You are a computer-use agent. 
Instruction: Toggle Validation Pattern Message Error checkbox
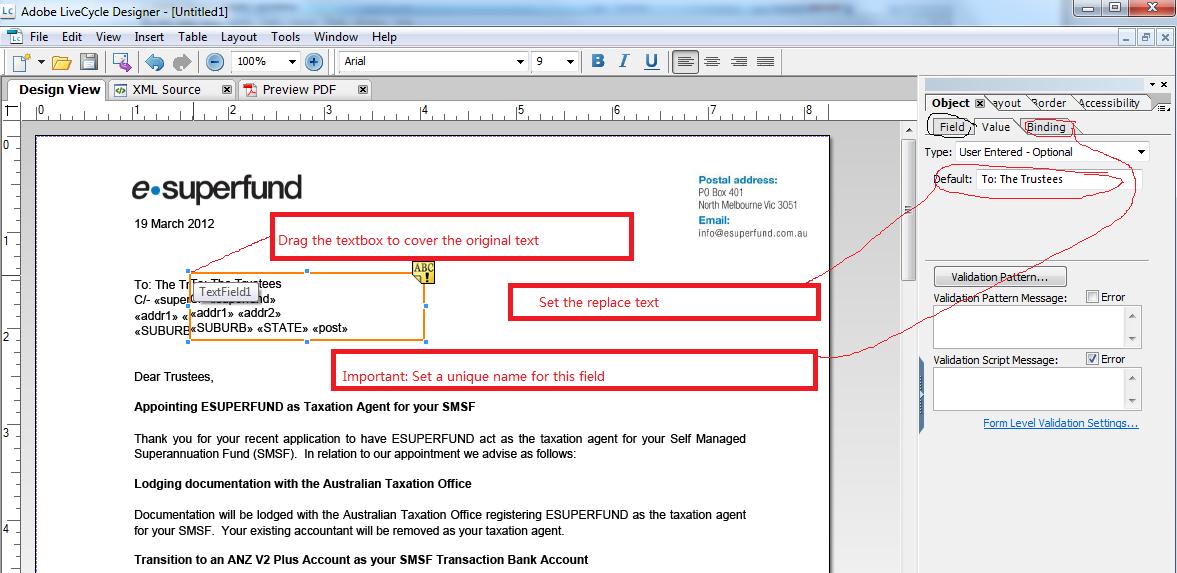1092,297
